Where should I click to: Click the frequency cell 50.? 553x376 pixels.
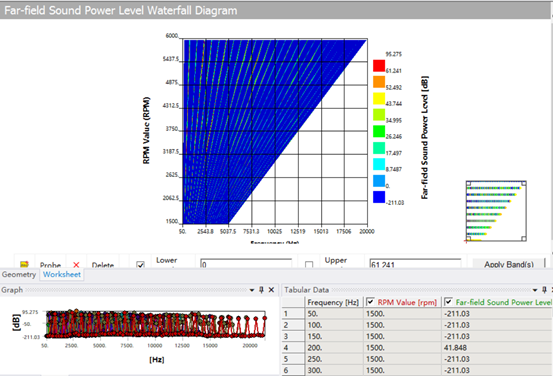click(x=334, y=314)
